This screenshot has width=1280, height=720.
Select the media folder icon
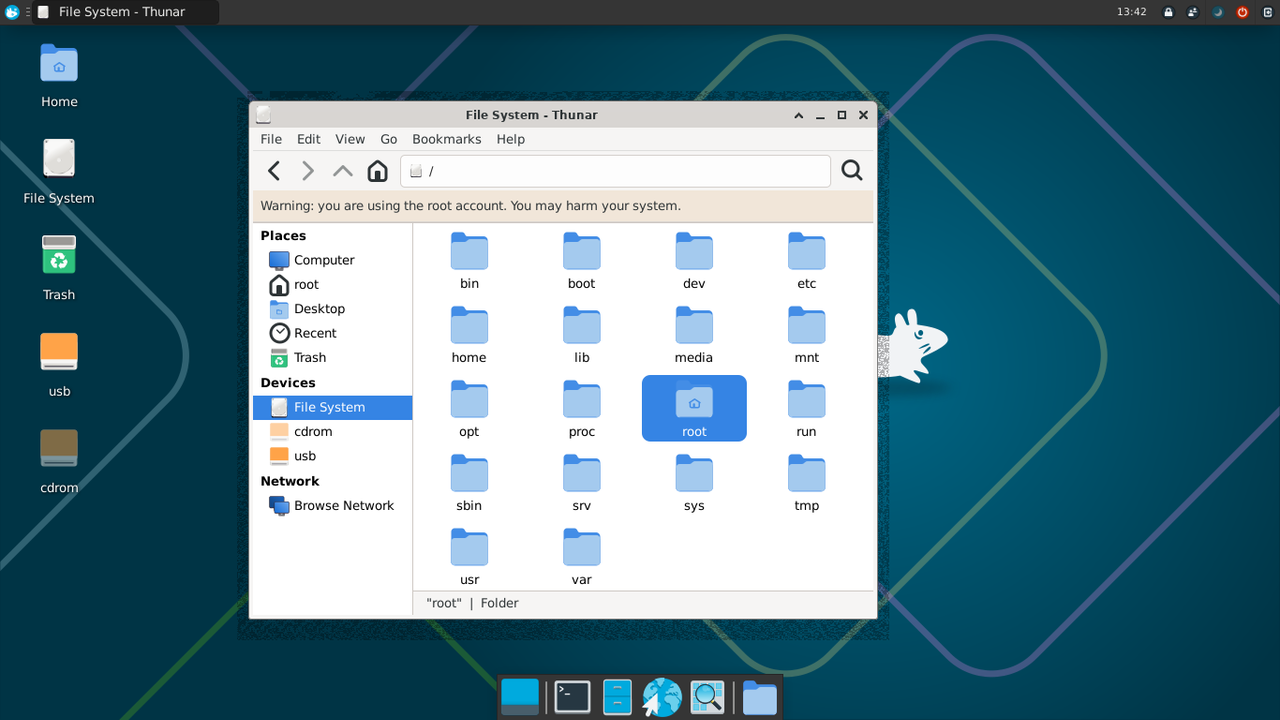(x=694, y=326)
